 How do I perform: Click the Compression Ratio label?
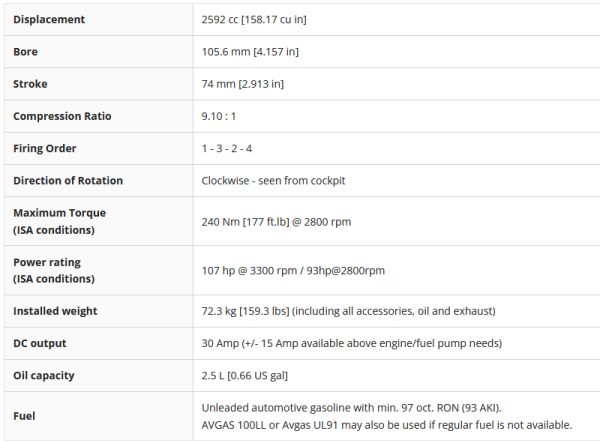[x=62, y=116]
